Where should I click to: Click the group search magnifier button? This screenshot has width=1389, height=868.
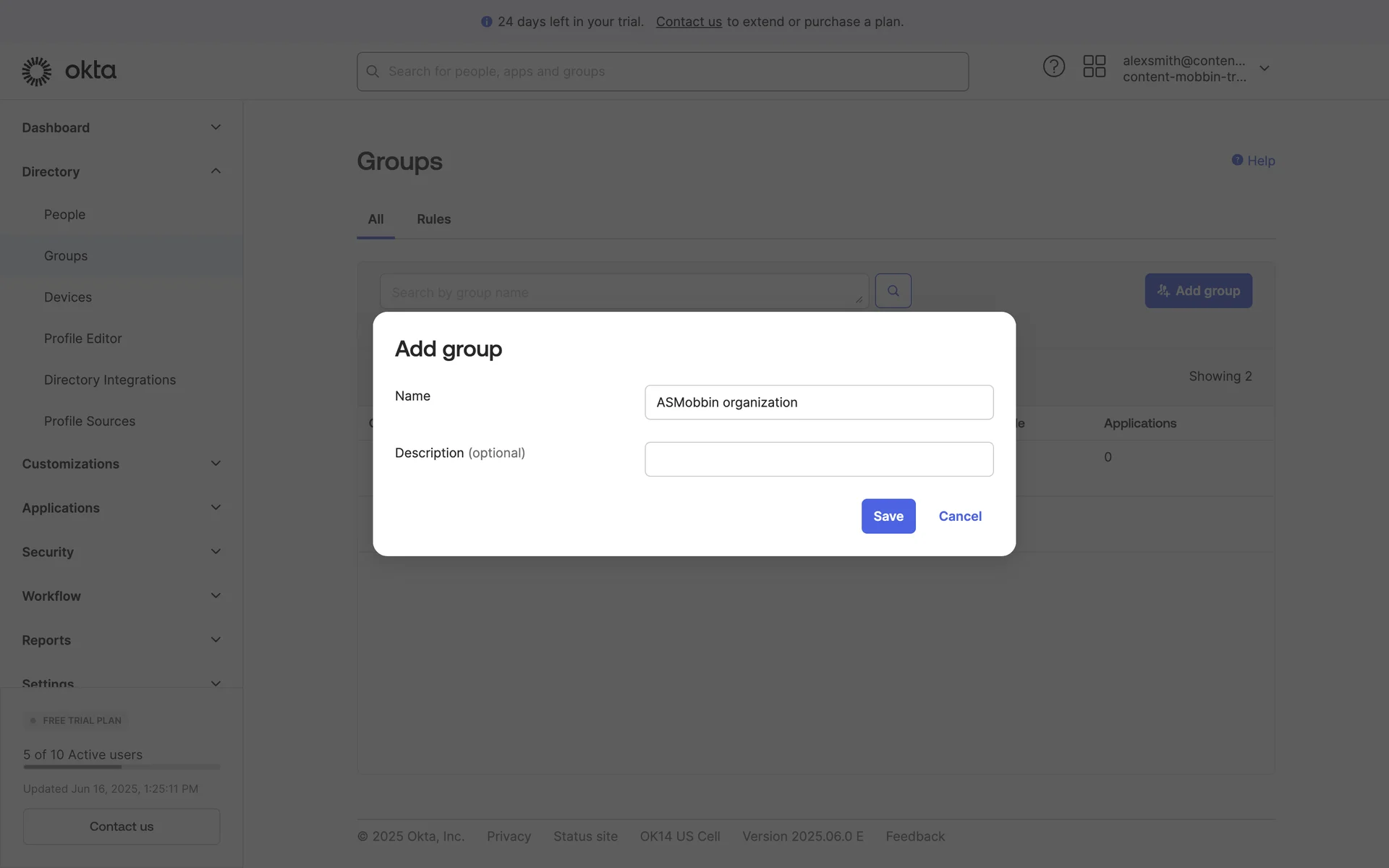pos(893,291)
